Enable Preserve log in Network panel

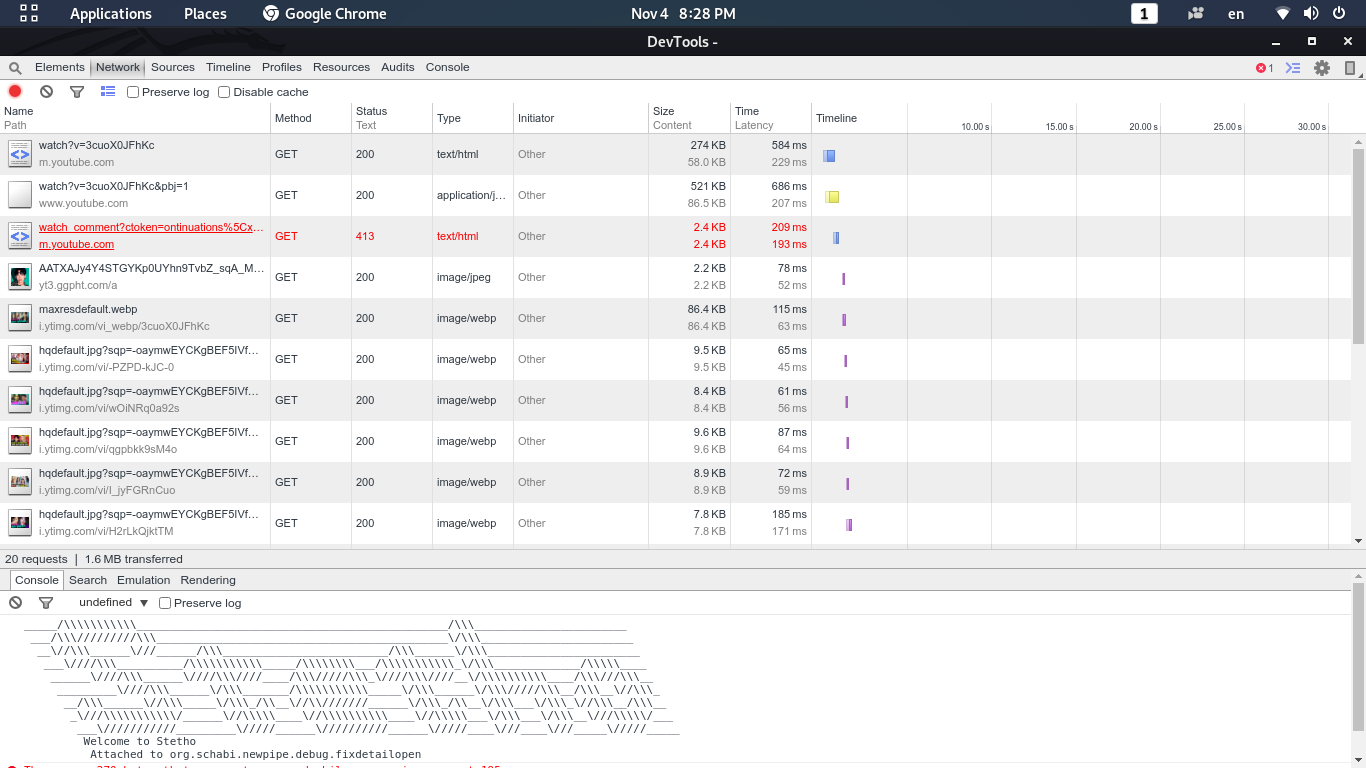tap(131, 91)
